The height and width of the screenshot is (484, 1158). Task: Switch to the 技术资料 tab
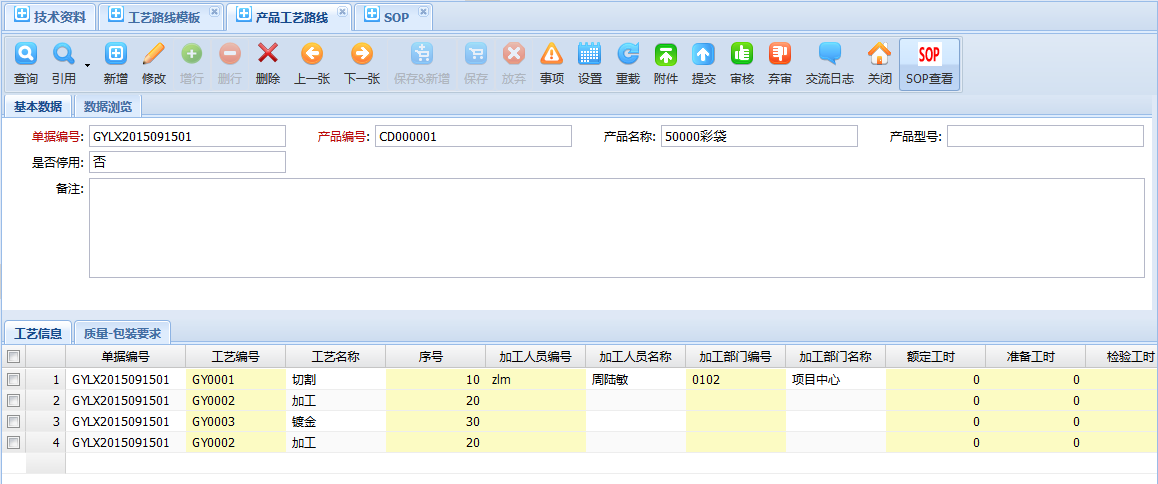50,17
